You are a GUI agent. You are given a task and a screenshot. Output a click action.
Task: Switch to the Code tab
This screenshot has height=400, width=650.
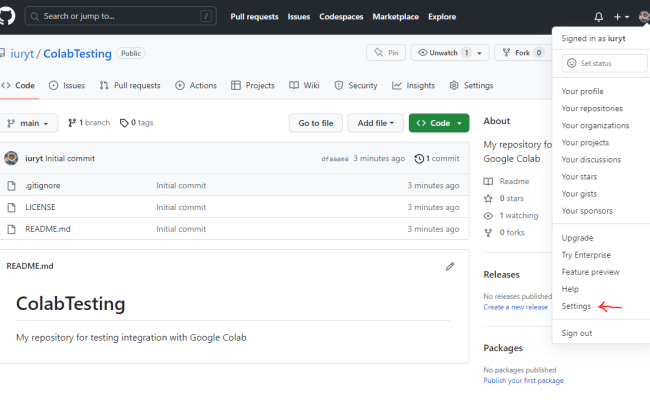[x=19, y=85]
